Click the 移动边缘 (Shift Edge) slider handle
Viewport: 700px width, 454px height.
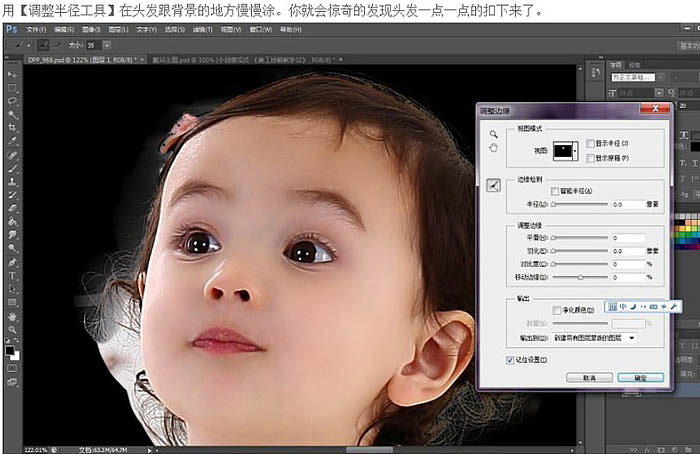[581, 277]
